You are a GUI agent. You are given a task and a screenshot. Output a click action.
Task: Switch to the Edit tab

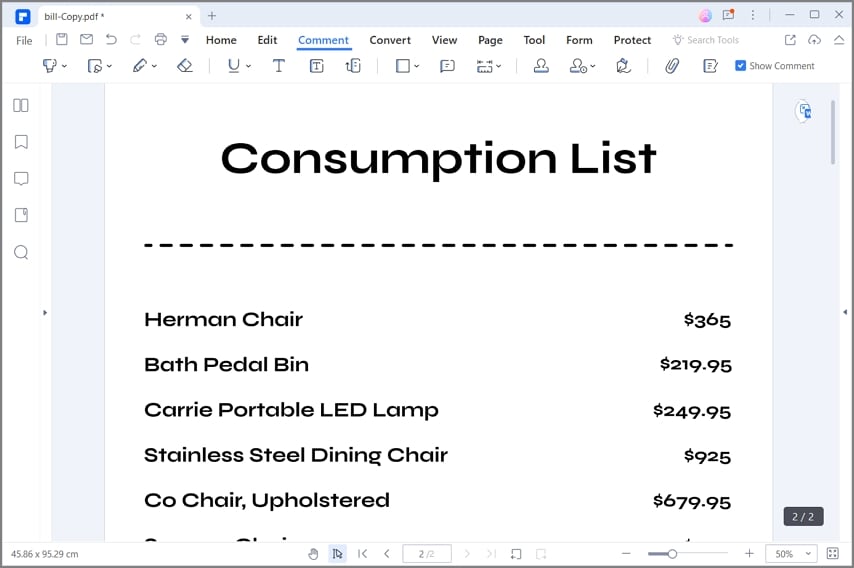[x=267, y=40]
